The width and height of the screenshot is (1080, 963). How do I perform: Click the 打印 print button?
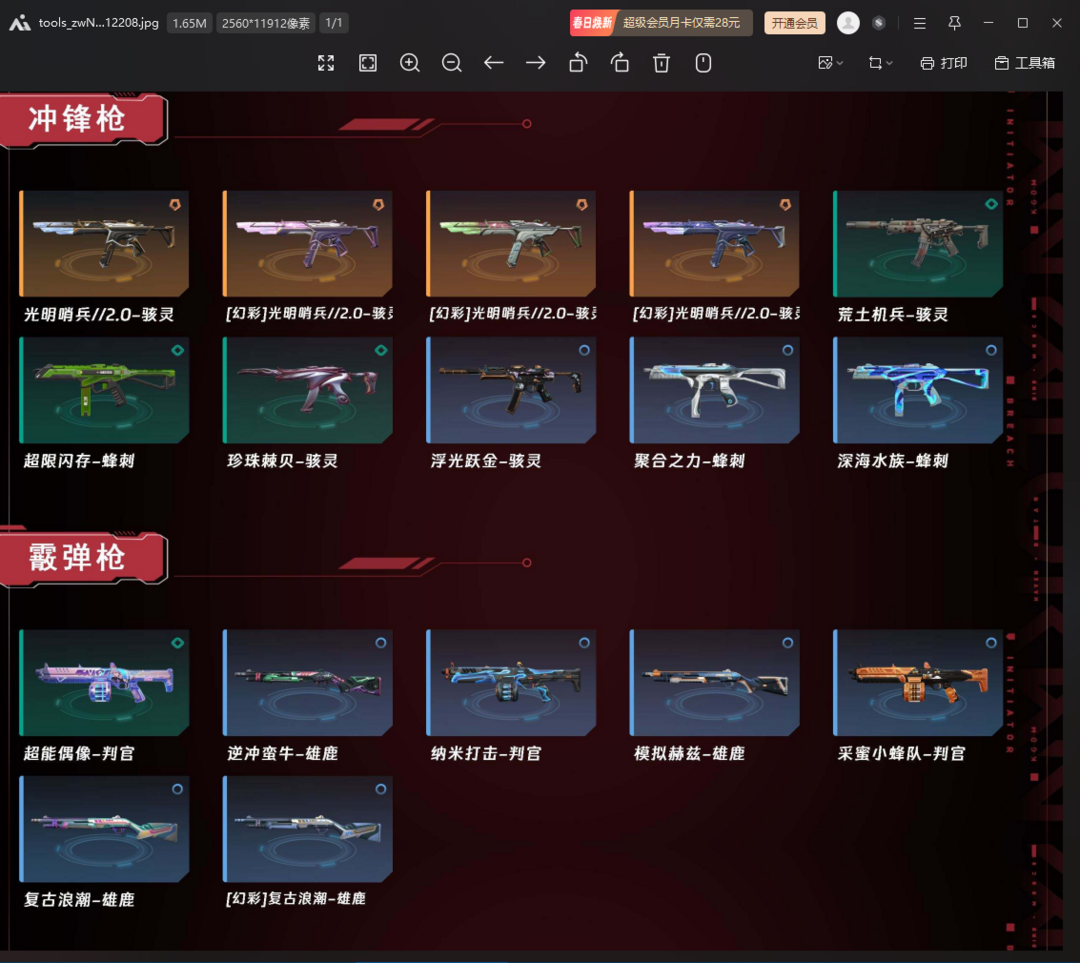tap(944, 63)
